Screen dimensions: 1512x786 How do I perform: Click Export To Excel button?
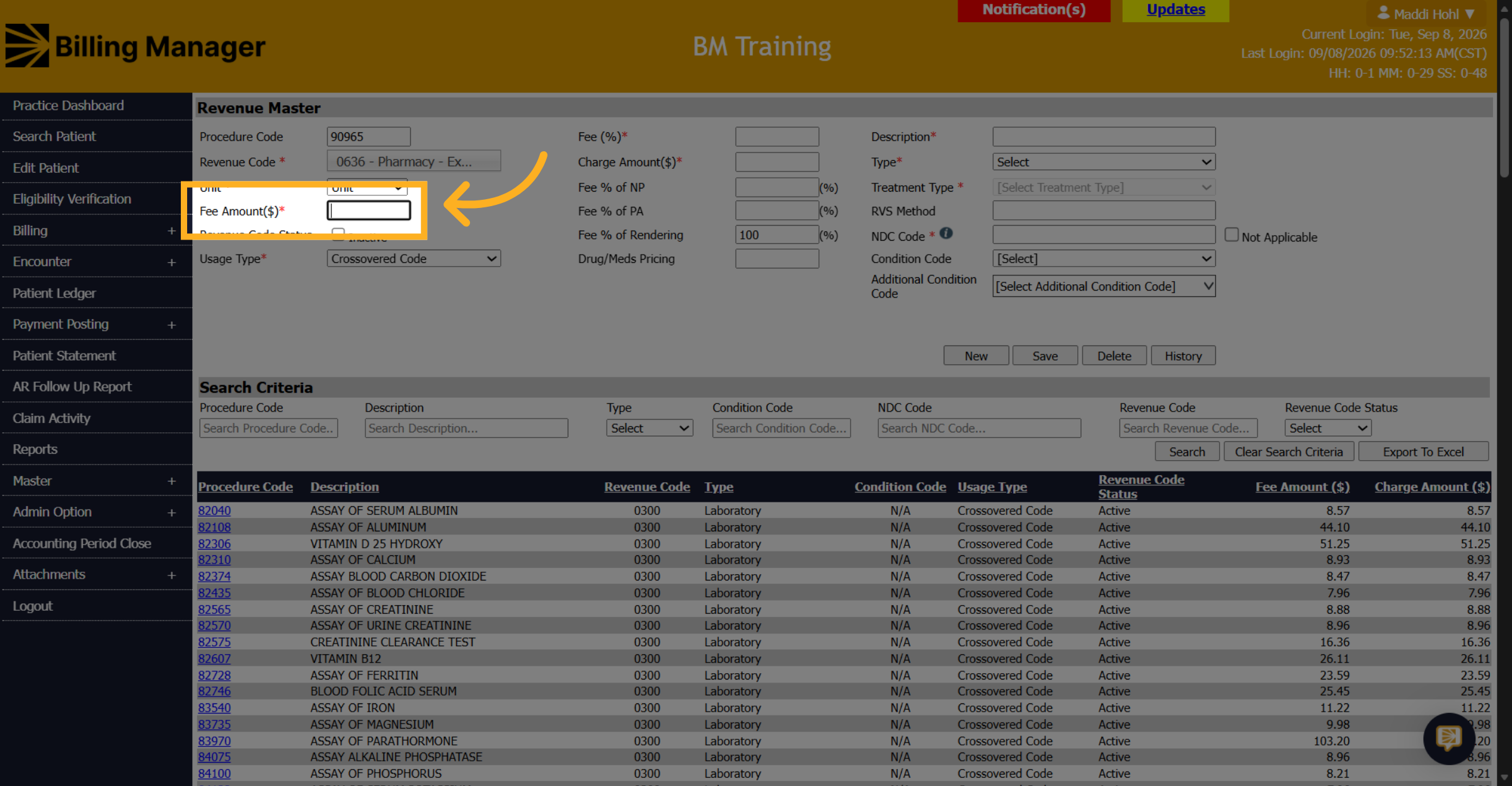coord(1423,452)
